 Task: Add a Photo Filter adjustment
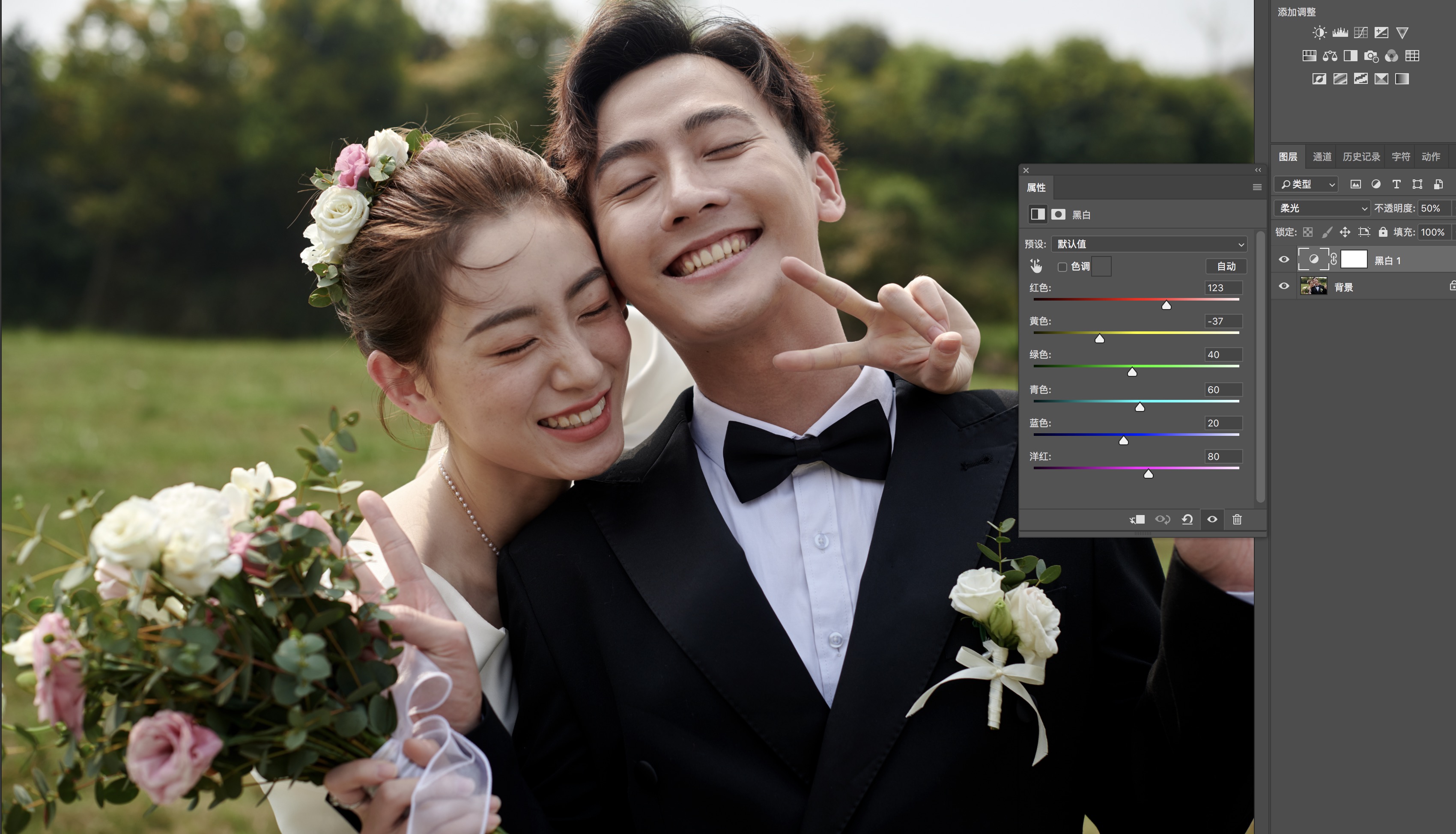click(1371, 56)
